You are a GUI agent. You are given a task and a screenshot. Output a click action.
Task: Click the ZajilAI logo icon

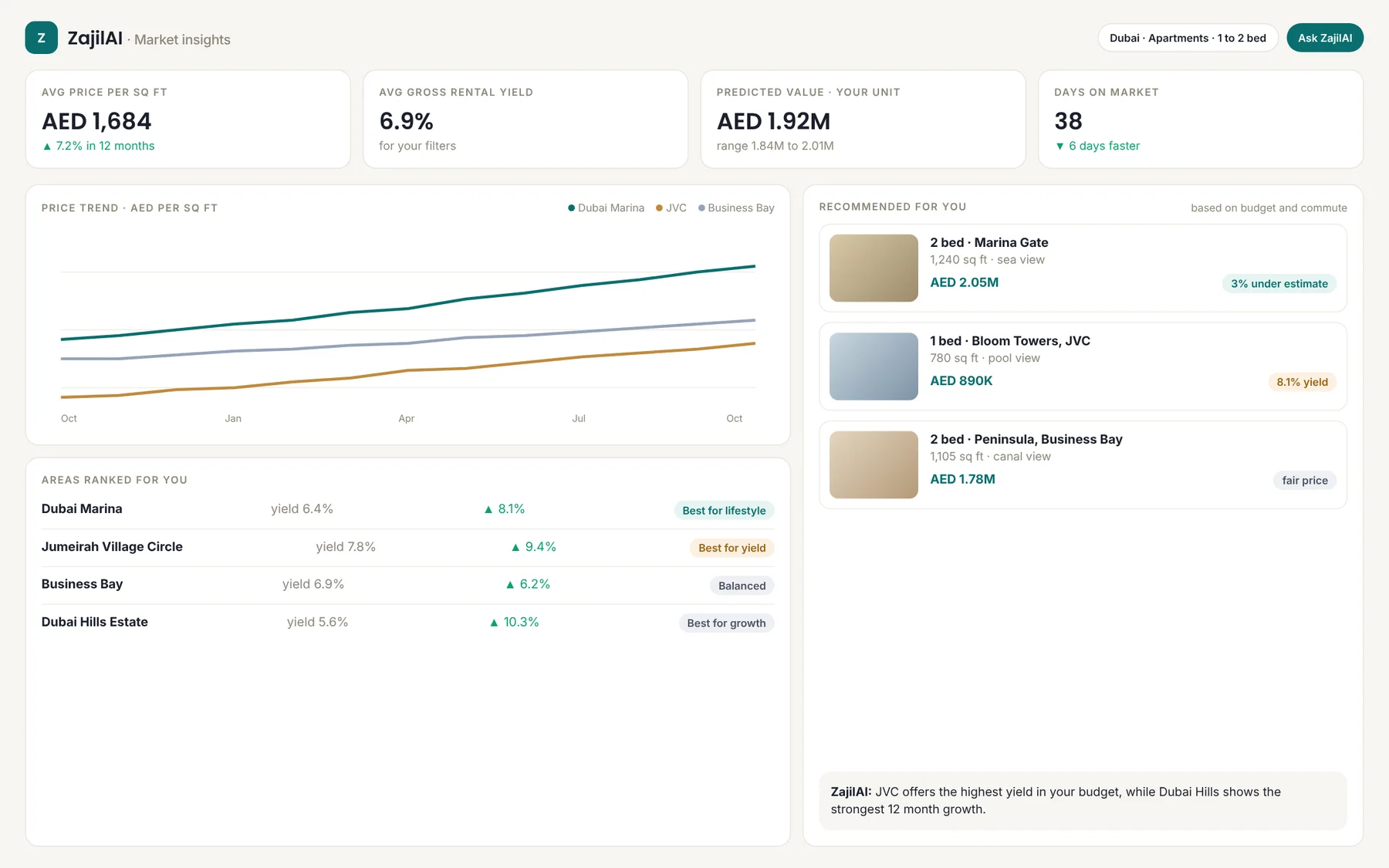tap(41, 38)
